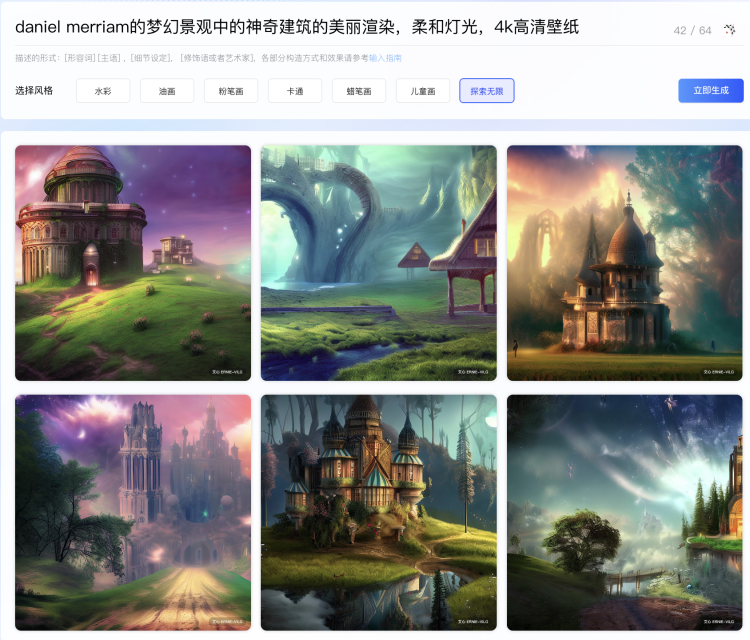Image resolution: width=750 pixels, height=640 pixels.
Task: Open the 输入指南 input guide link
Action: [x=385, y=59]
